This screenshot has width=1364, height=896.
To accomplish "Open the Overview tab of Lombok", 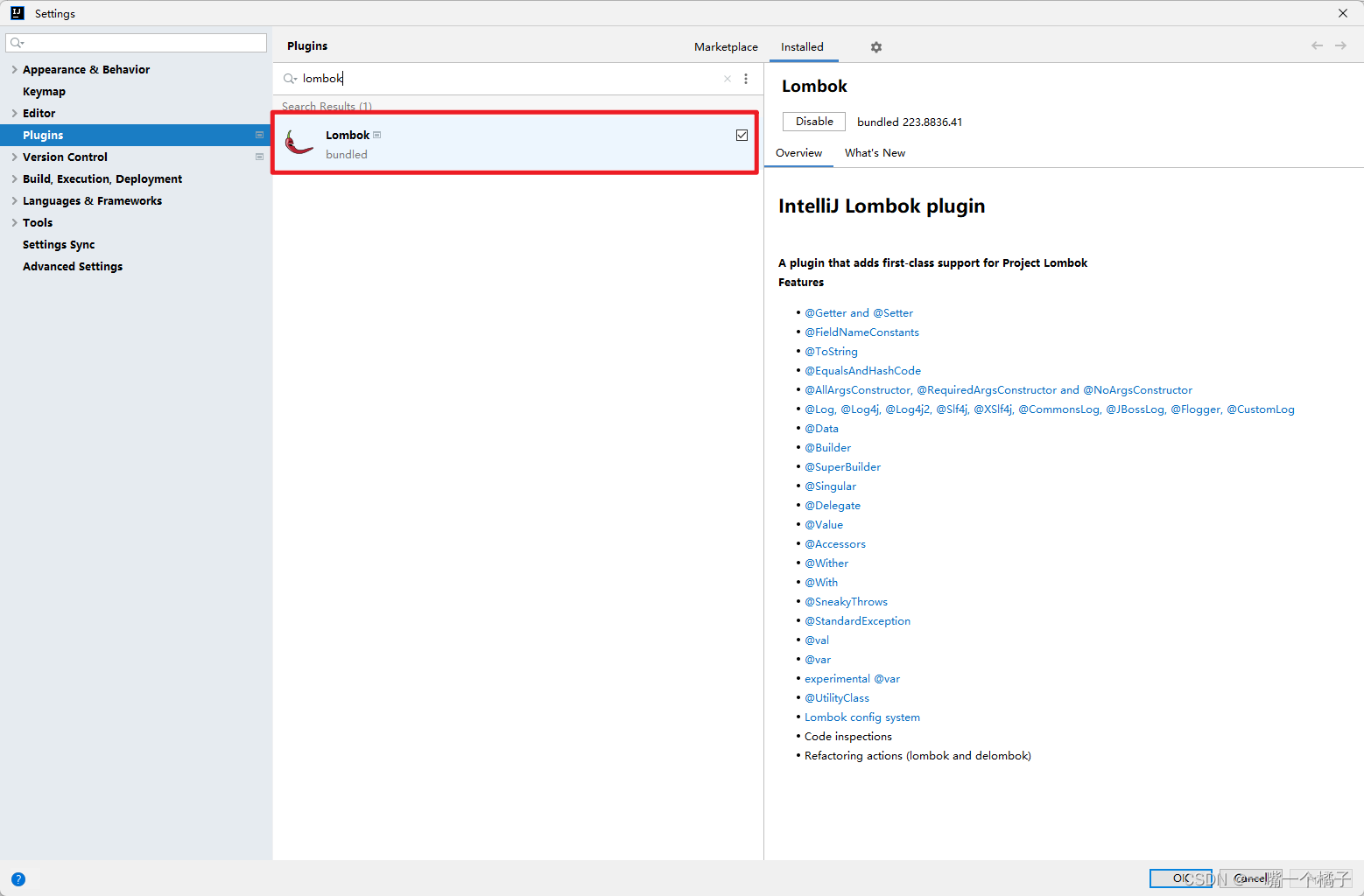I will tap(798, 153).
